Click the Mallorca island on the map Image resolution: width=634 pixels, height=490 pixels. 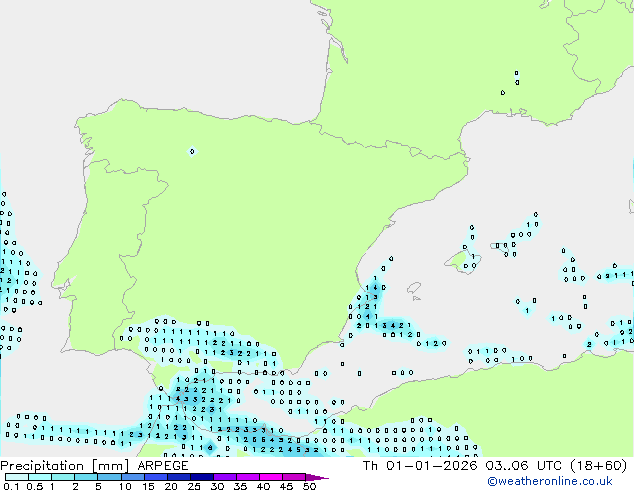pos(462,262)
